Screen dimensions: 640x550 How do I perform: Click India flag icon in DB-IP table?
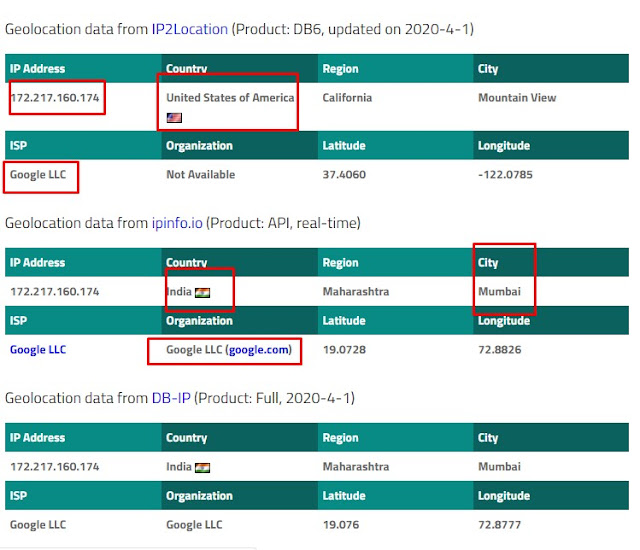click(x=202, y=468)
